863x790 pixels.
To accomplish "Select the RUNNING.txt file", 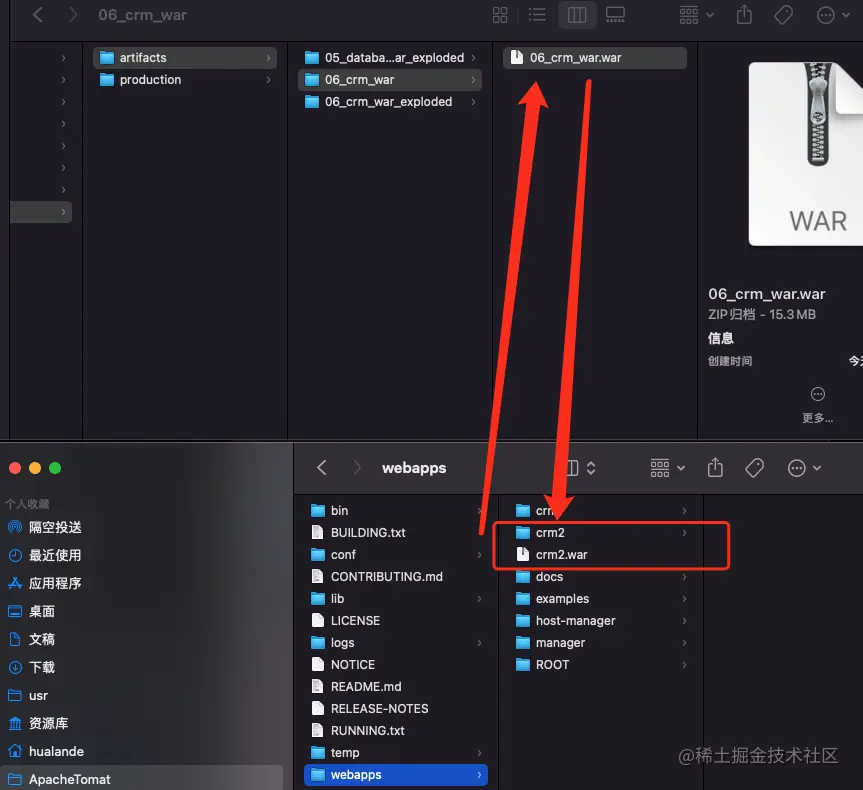I will tap(396, 731).
